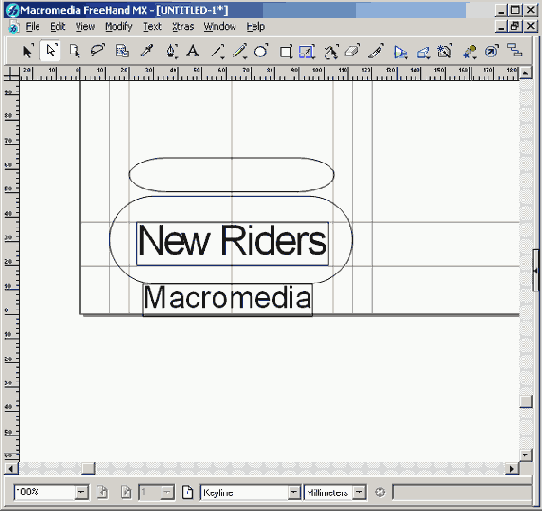542x511 pixels.
Task: Click the vertical scrollbar down arrow
Action: (525, 455)
